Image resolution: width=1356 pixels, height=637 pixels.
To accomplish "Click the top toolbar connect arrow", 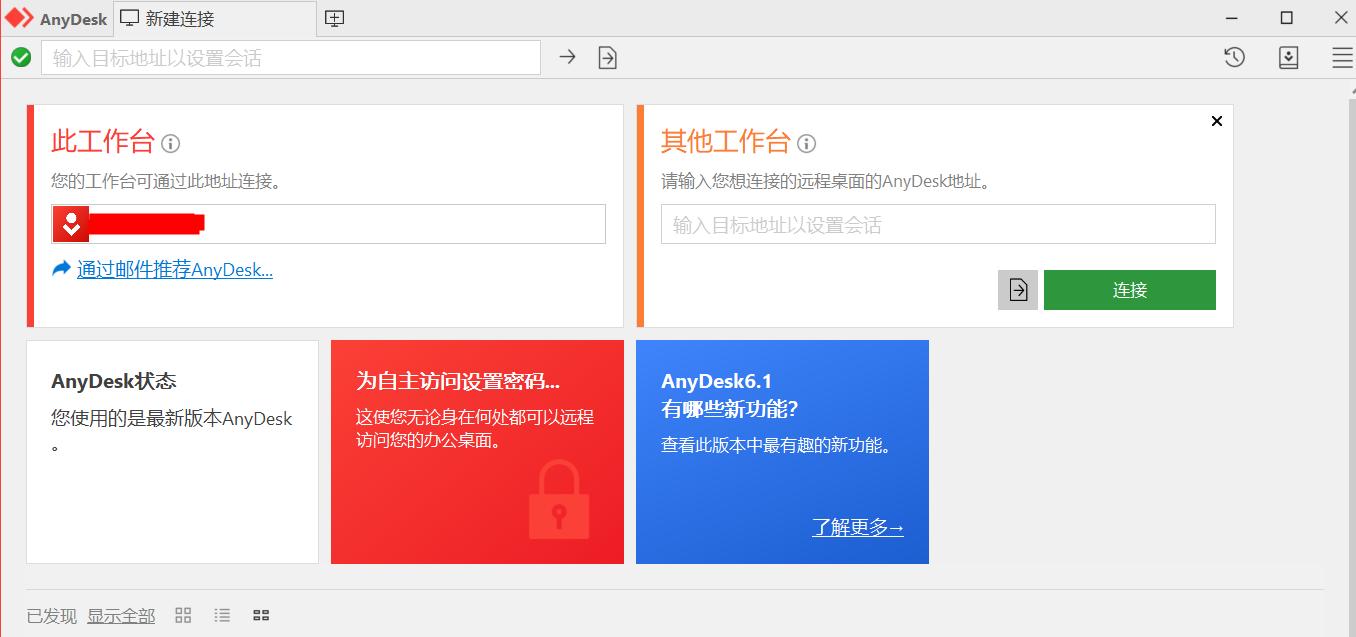I will point(567,58).
